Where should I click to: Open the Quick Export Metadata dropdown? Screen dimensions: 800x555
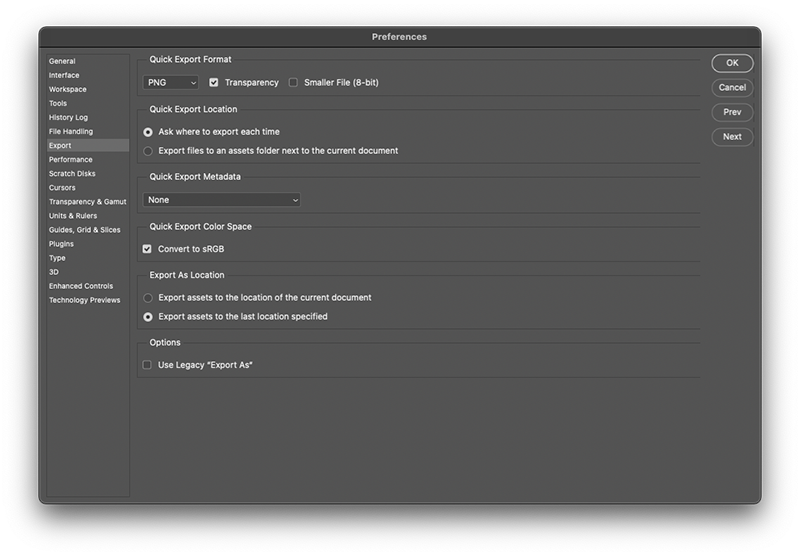point(222,200)
